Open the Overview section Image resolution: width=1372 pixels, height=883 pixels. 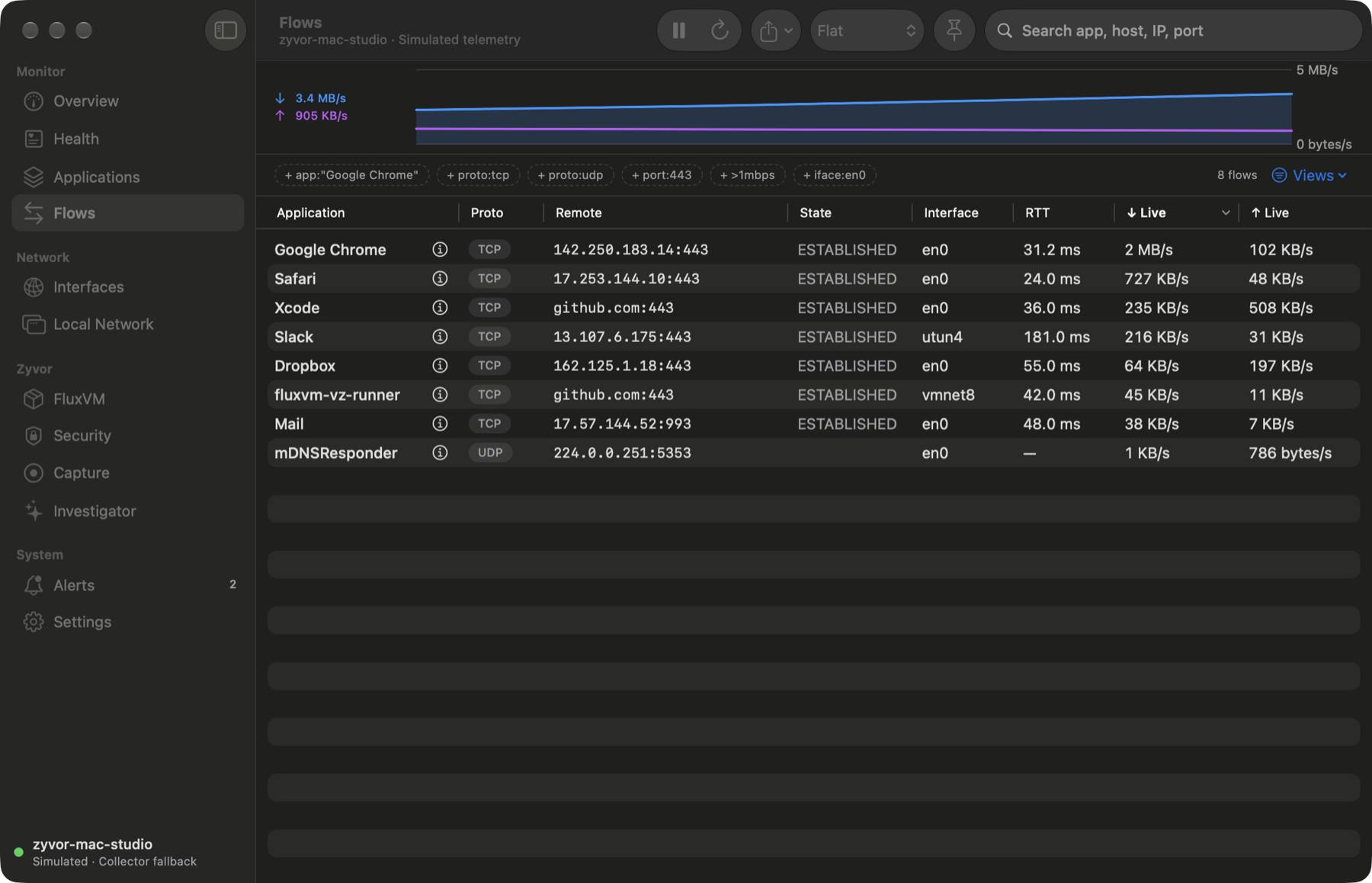[x=128, y=101]
